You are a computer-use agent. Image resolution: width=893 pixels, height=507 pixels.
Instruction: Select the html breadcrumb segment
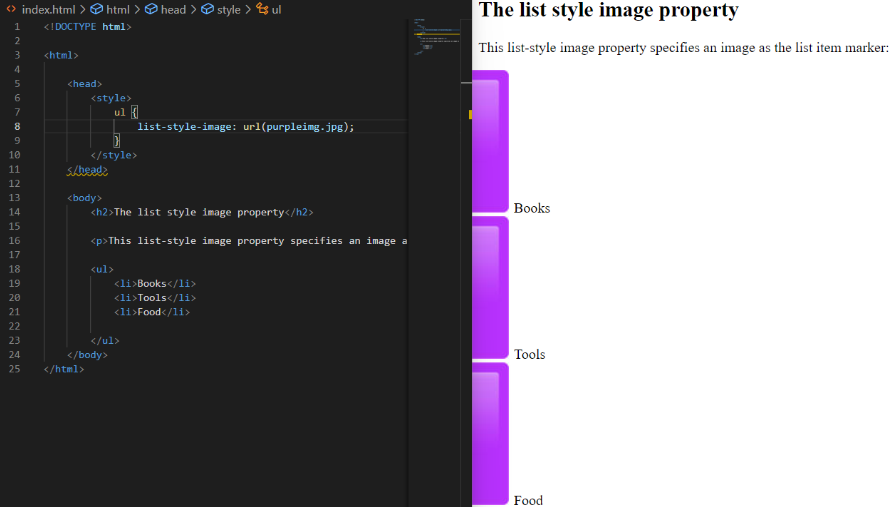click(x=118, y=10)
